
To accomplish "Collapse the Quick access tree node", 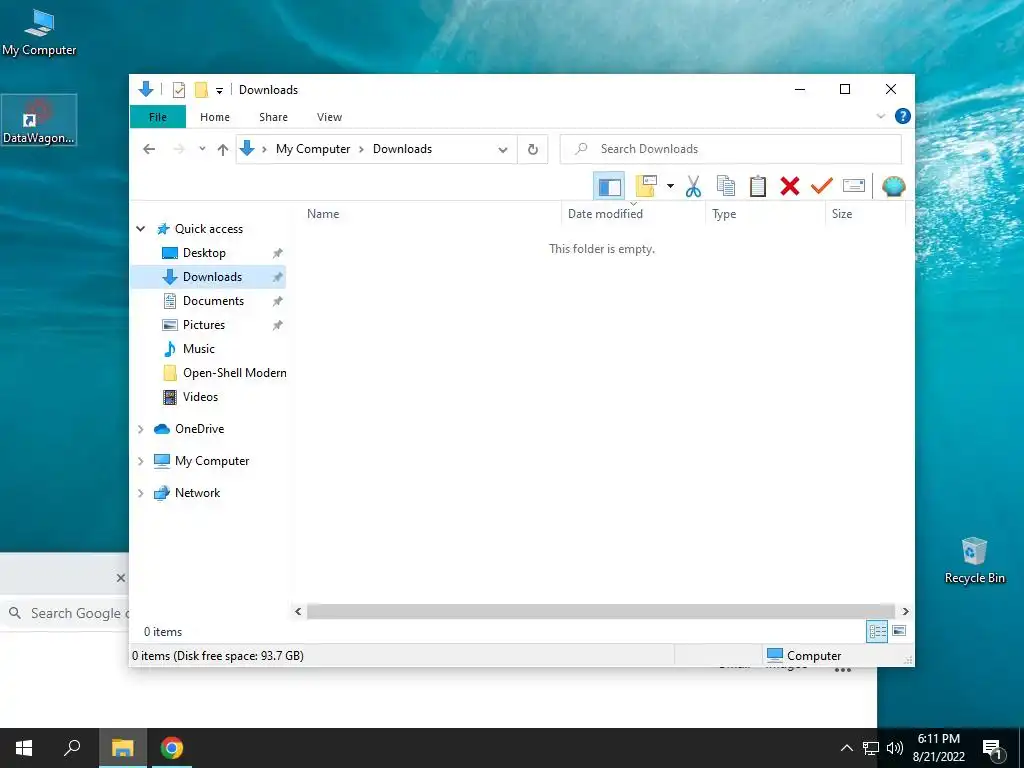I will click(x=140, y=229).
